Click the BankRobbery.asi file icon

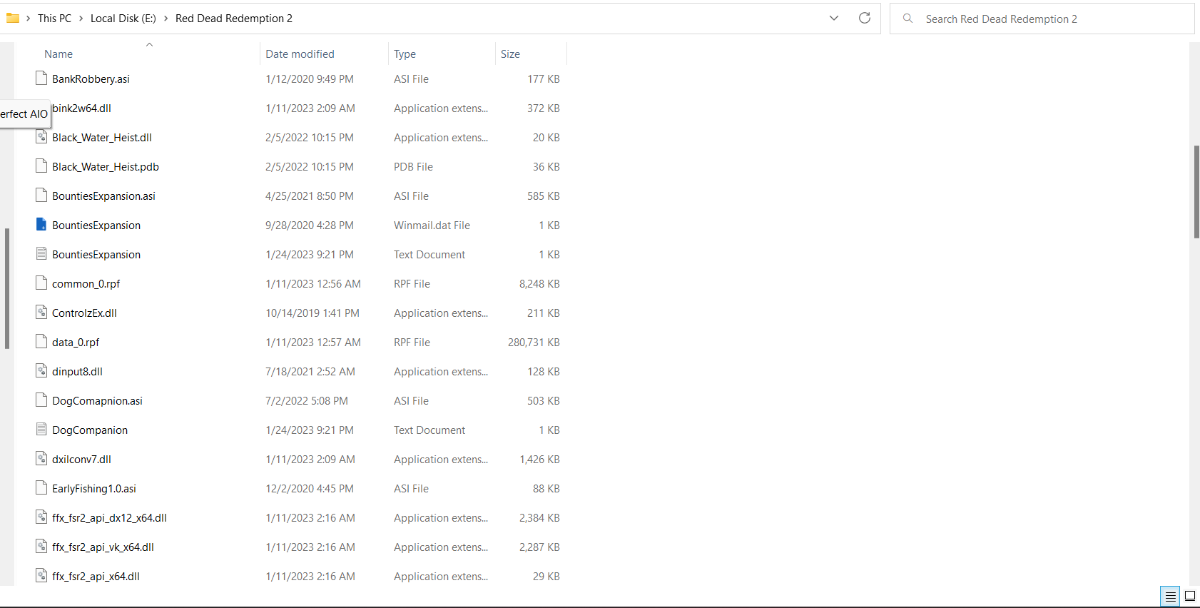tap(41, 79)
